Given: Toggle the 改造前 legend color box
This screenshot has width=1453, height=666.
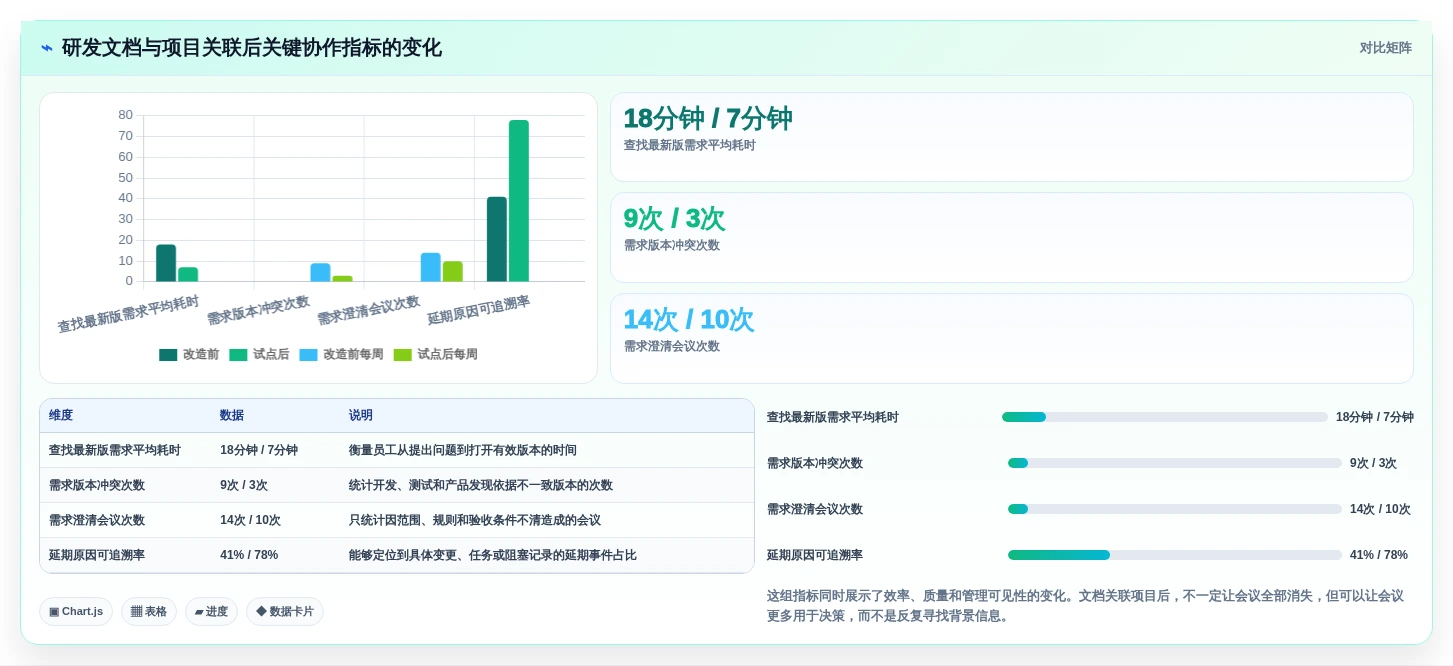Looking at the screenshot, I should (x=168, y=355).
